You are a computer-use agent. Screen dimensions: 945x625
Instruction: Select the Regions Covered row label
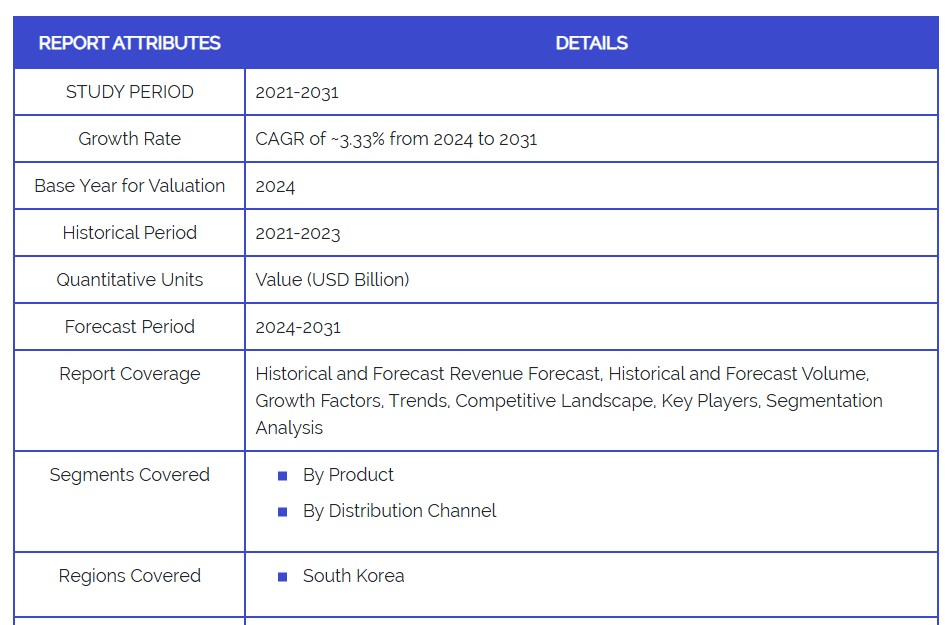[129, 576]
